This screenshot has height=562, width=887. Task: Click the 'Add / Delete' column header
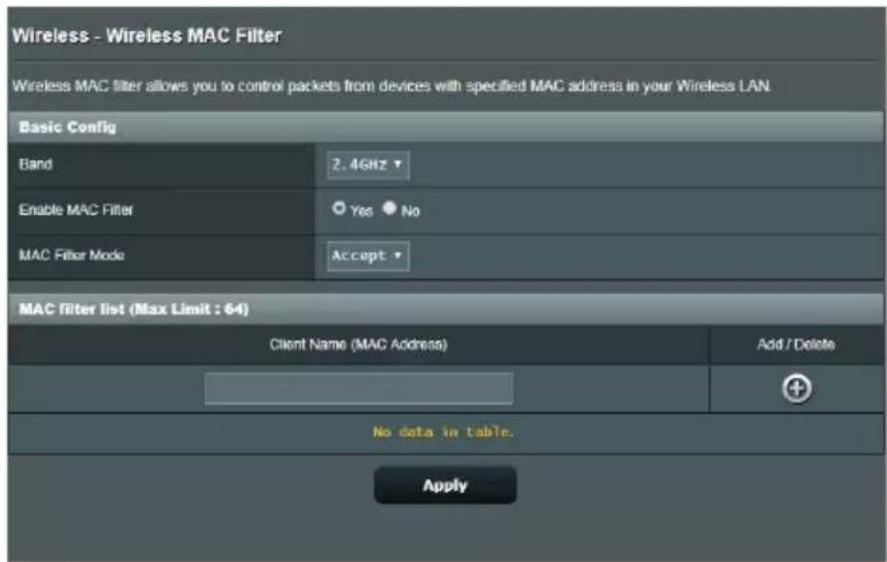tap(796, 344)
